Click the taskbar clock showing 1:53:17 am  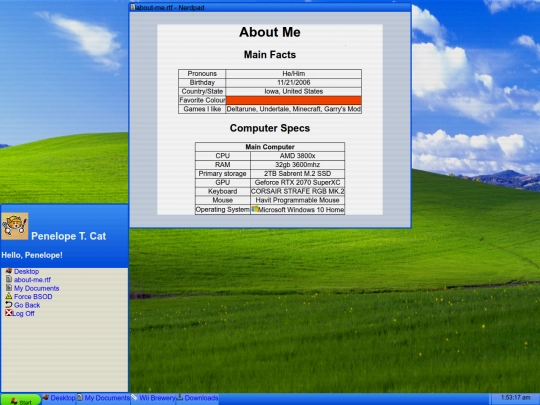click(x=516, y=398)
